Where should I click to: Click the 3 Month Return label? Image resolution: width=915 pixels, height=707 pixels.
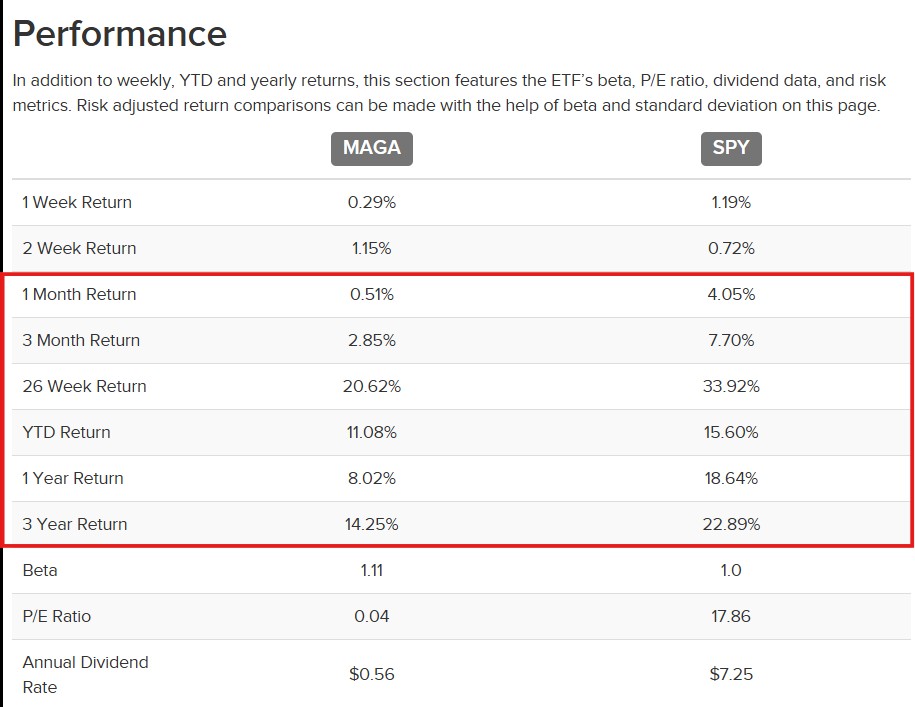coord(81,340)
